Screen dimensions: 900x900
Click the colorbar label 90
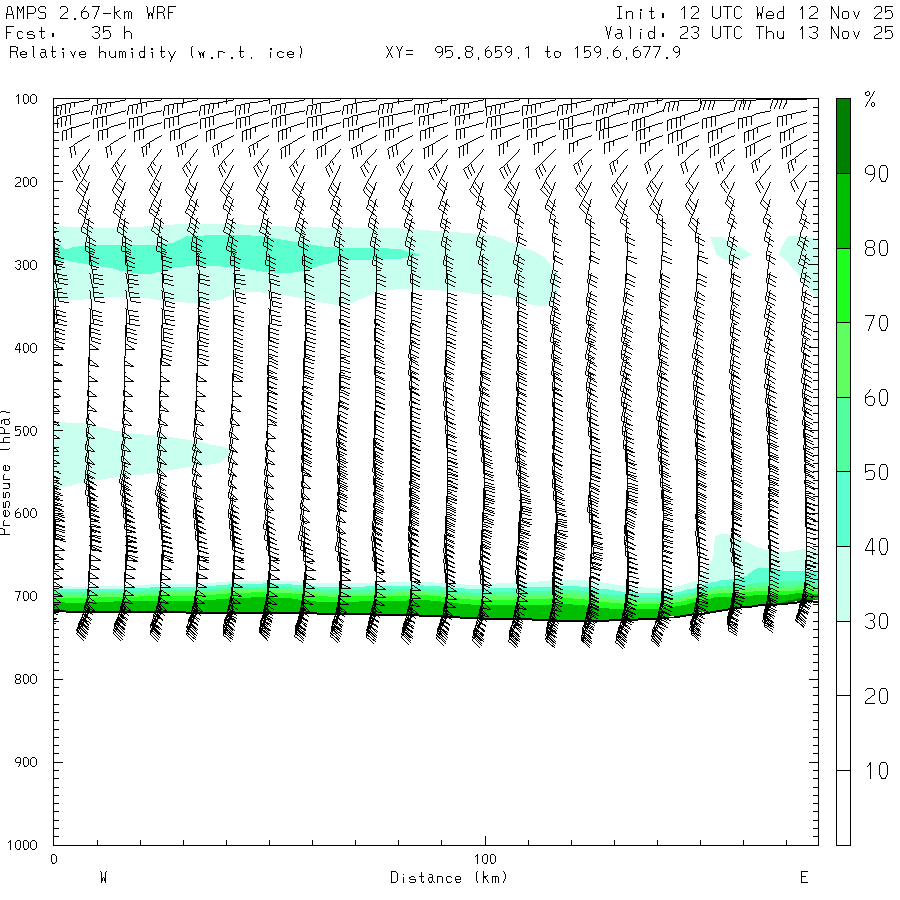tap(876, 174)
